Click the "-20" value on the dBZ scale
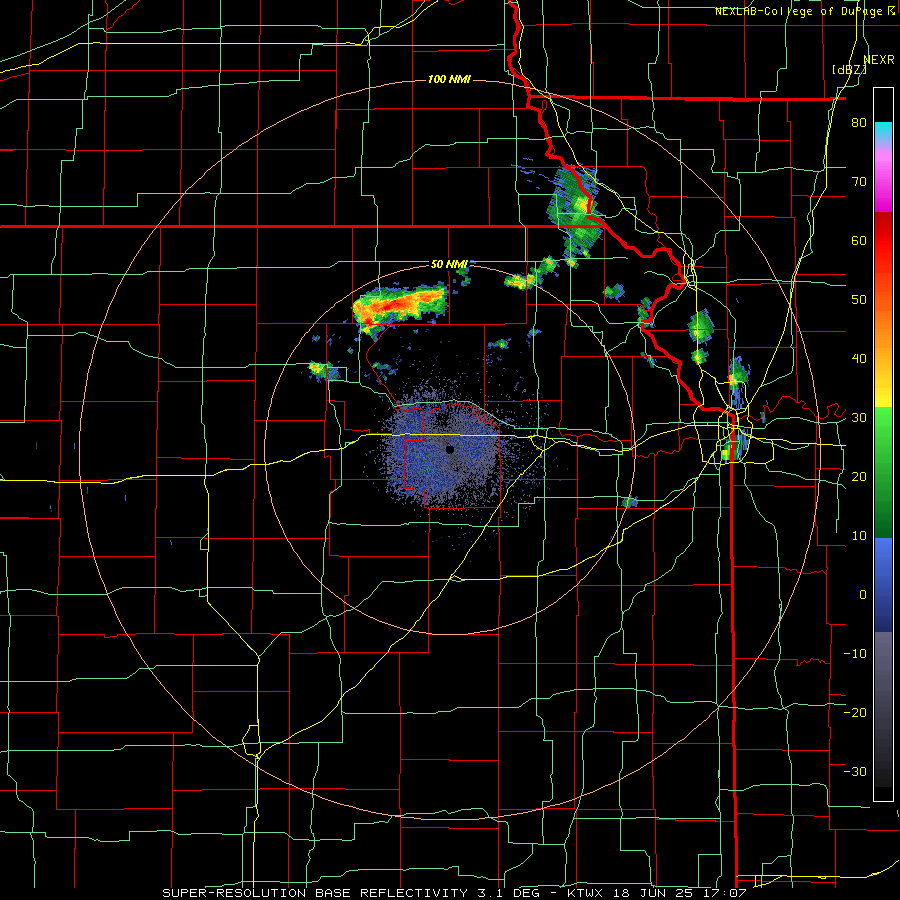Image resolution: width=900 pixels, height=900 pixels. point(855,713)
